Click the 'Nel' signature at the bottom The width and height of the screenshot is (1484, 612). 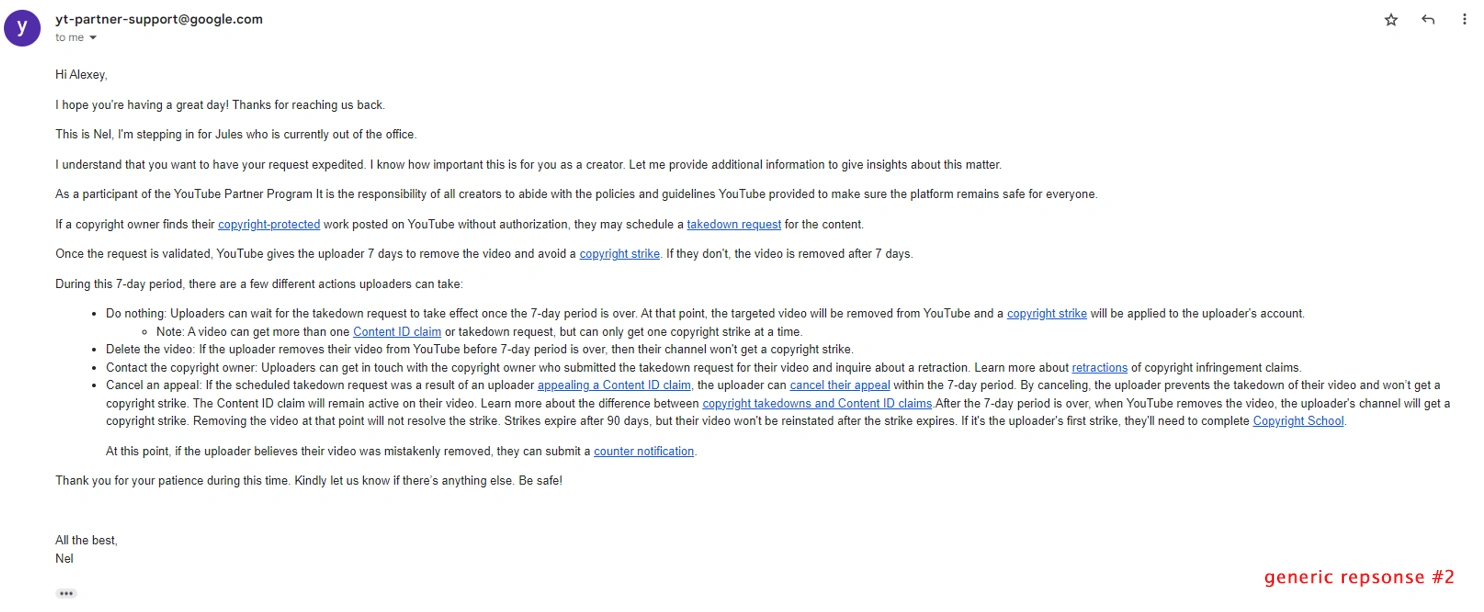pos(64,559)
